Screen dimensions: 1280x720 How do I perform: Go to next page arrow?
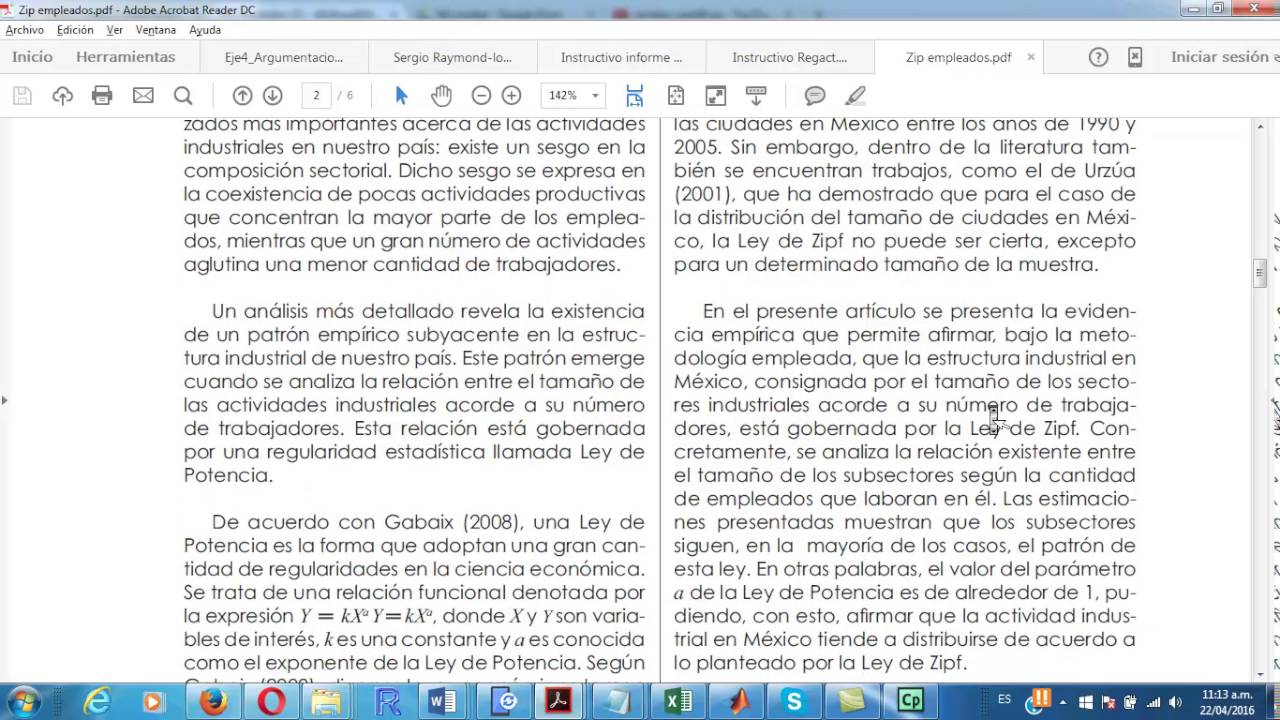click(272, 96)
